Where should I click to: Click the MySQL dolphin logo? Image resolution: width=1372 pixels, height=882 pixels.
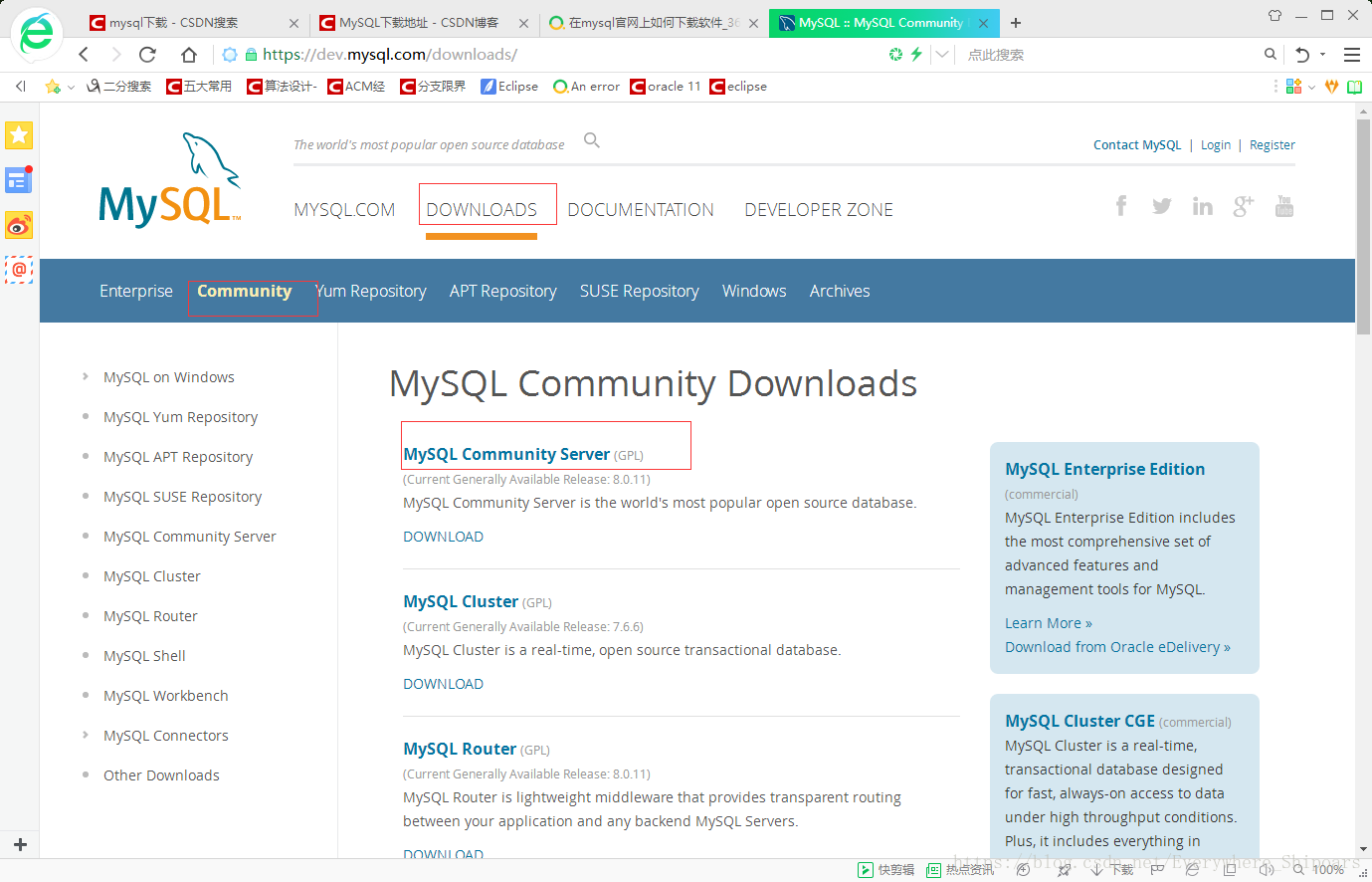tap(169, 179)
